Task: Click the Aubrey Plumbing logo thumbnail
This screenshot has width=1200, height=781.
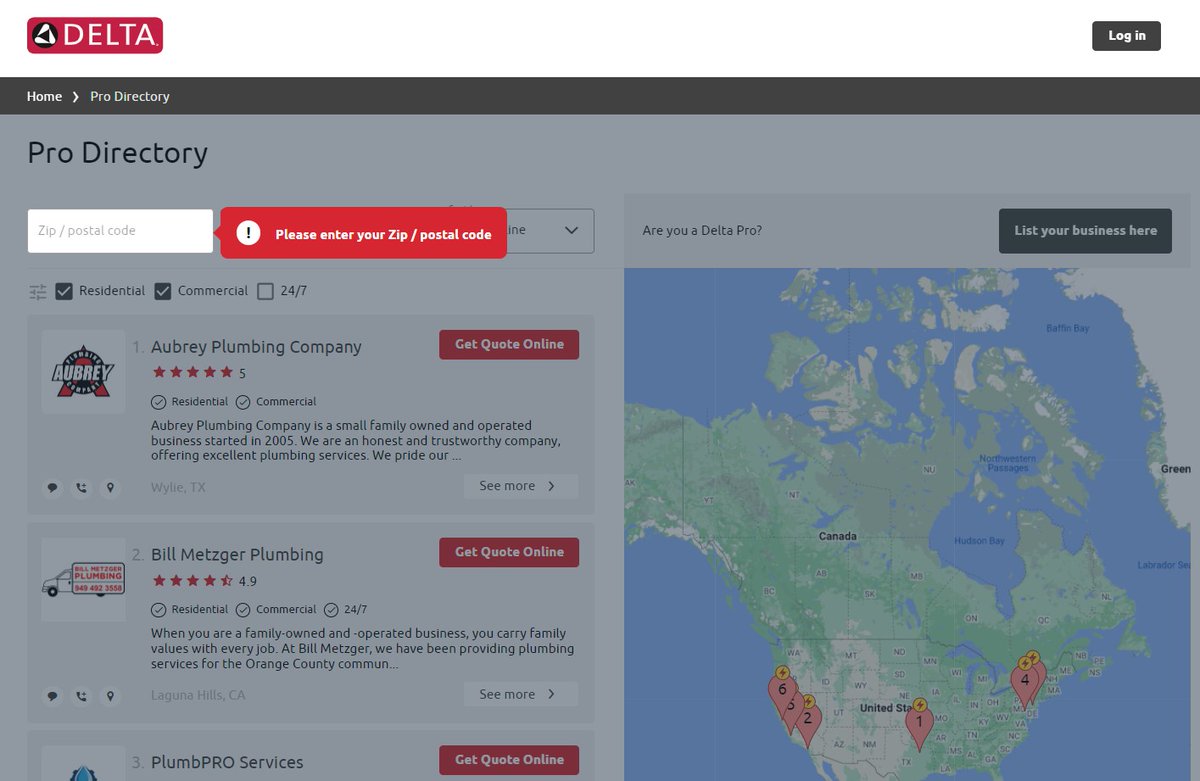Action: click(x=83, y=372)
